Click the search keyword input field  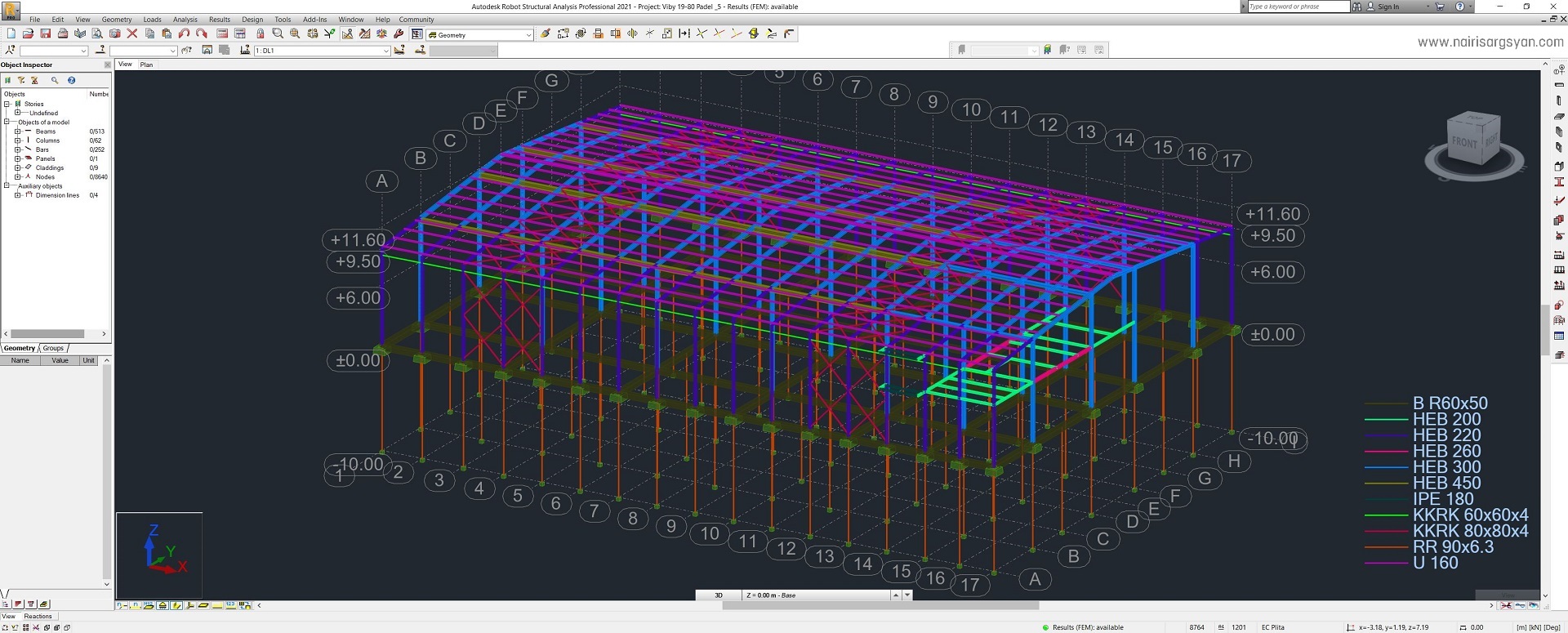1298,7
